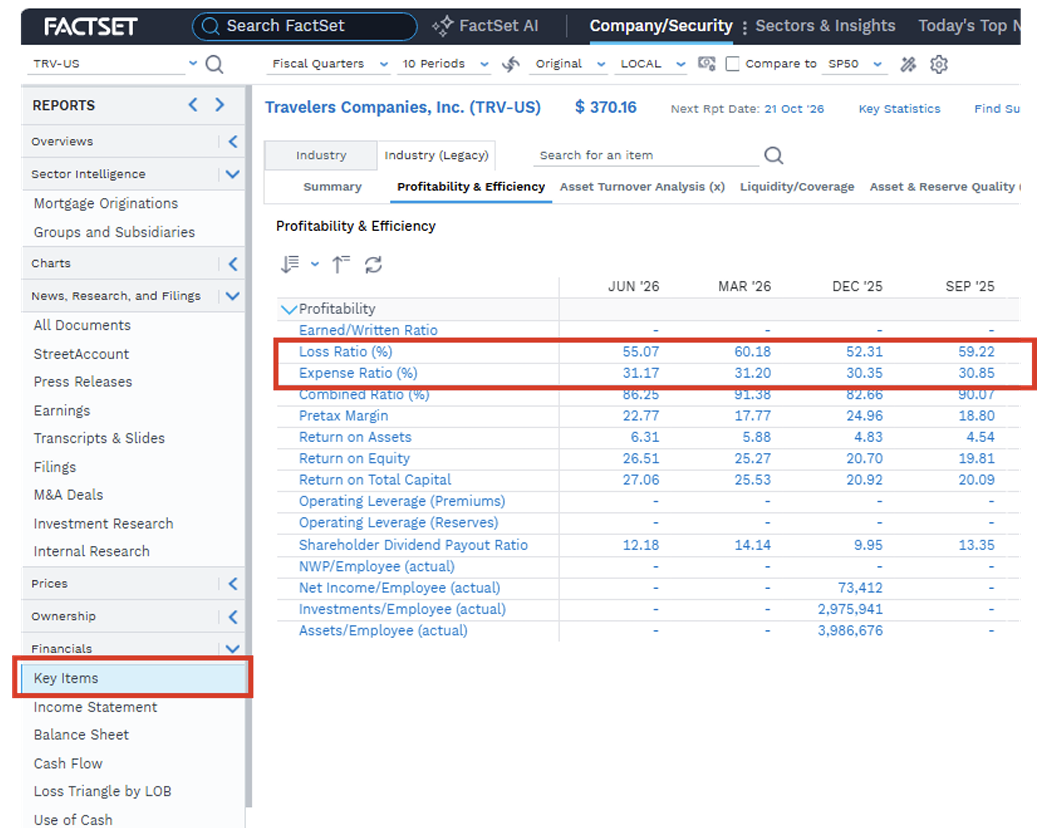
Task: Click the Pretax Margin row link
Action: pos(344,416)
